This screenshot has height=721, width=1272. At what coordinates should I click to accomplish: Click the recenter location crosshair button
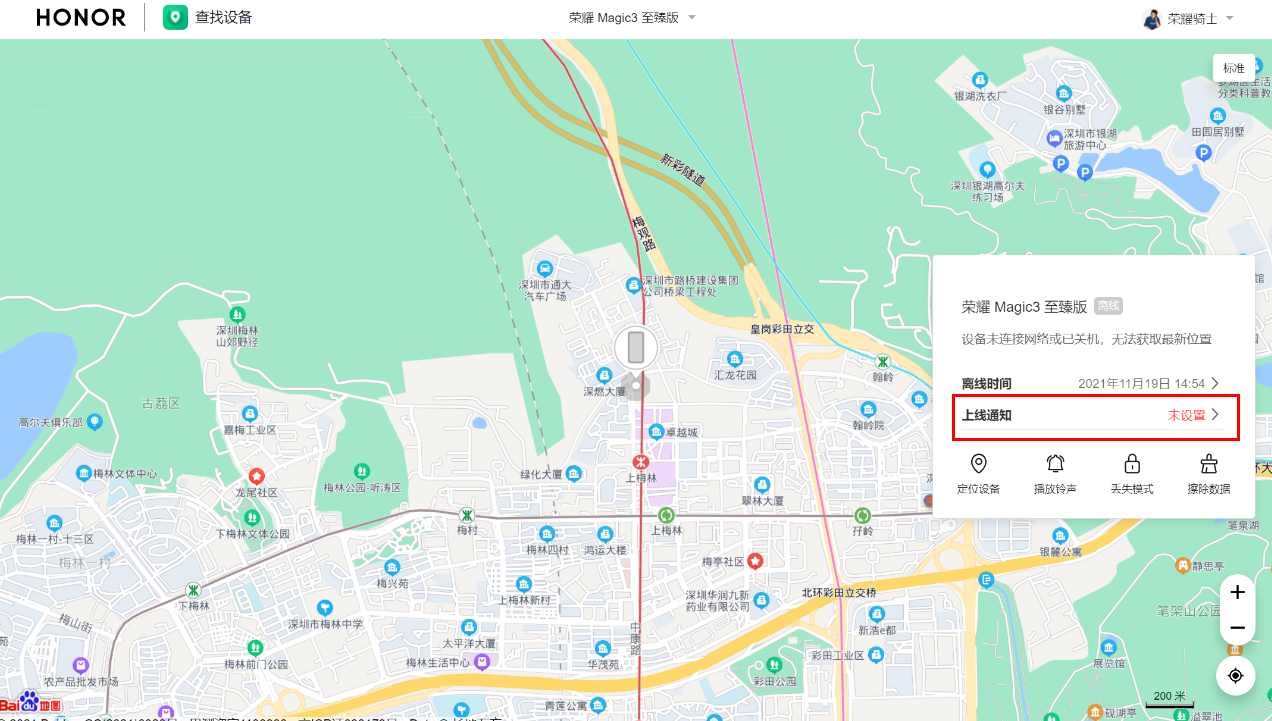coord(1236,676)
